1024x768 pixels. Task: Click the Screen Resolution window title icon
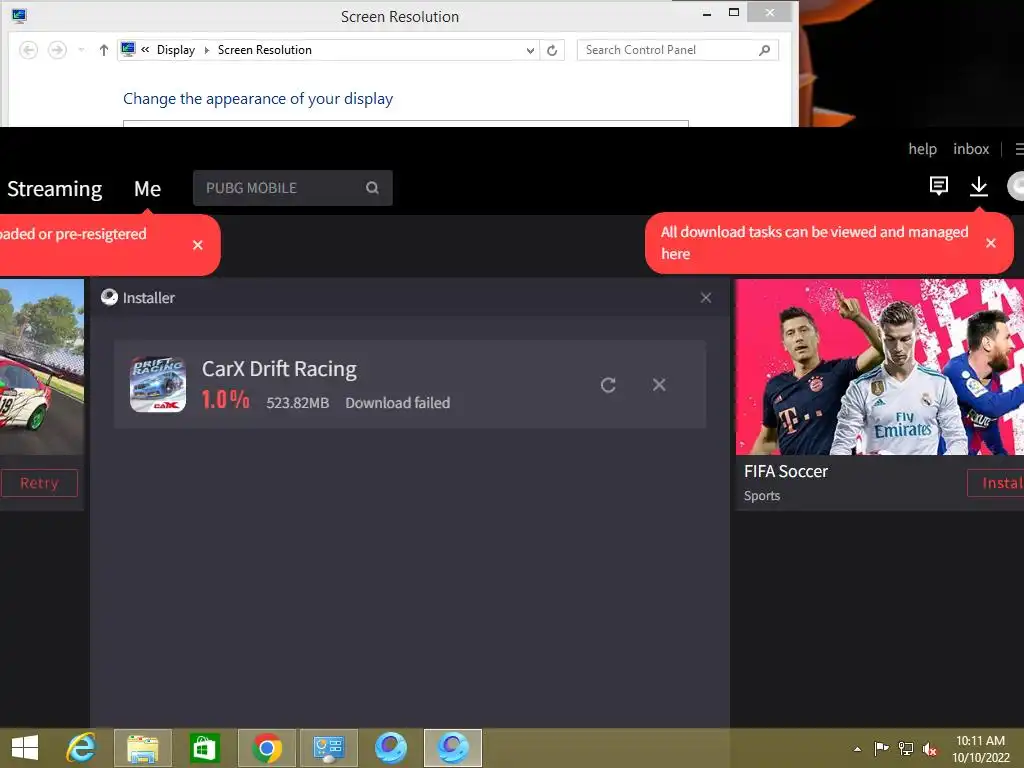click(x=19, y=16)
